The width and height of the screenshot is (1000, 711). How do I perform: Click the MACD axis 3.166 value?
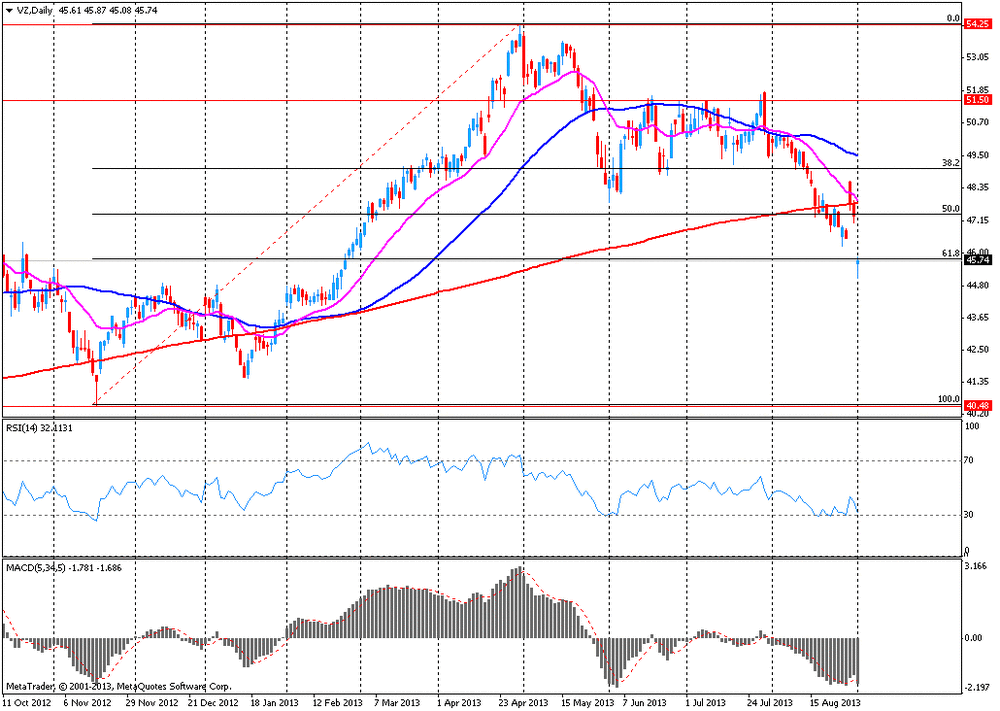[x=977, y=566]
